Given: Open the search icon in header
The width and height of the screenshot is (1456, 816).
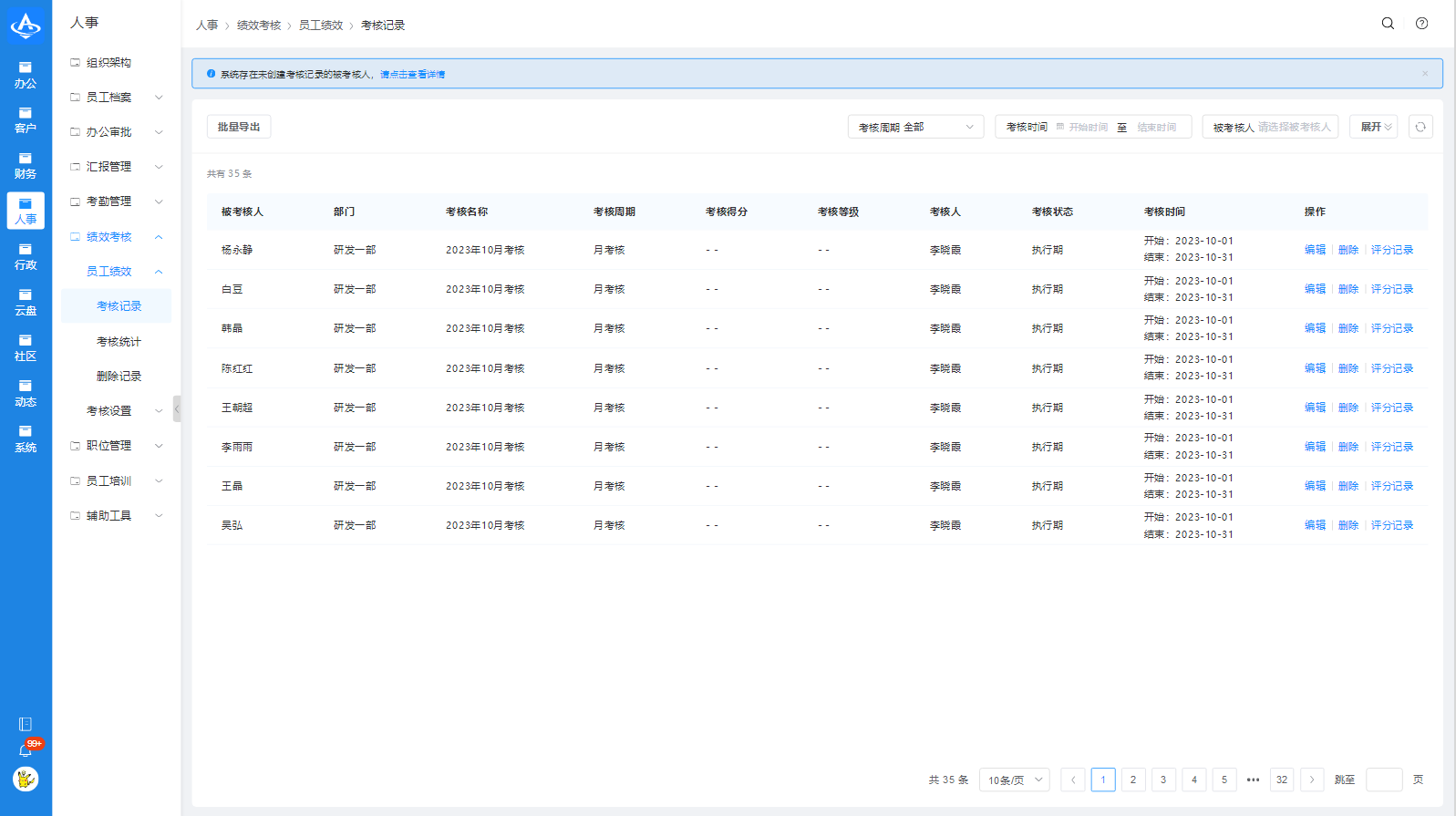Looking at the screenshot, I should click(1388, 24).
